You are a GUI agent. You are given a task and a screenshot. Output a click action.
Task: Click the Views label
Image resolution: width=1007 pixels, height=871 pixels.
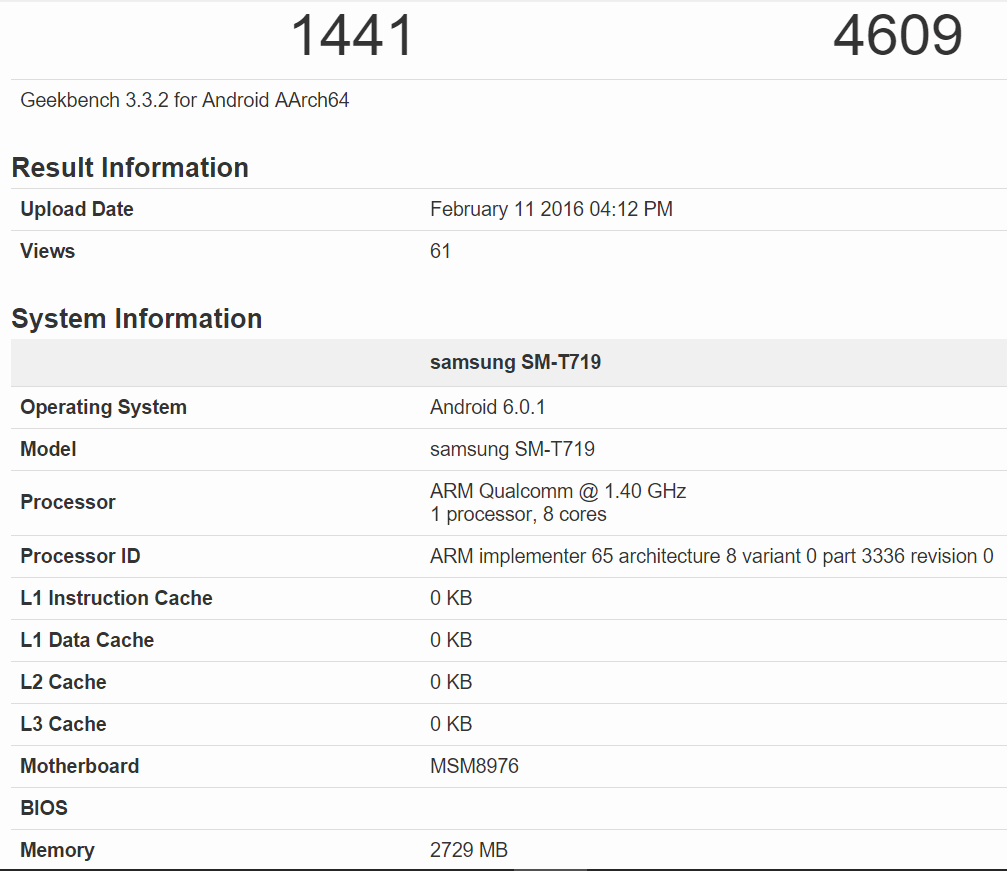[x=48, y=251]
